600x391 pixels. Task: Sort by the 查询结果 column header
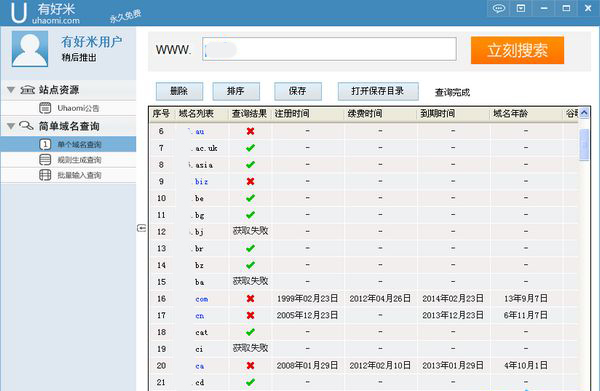point(249,114)
